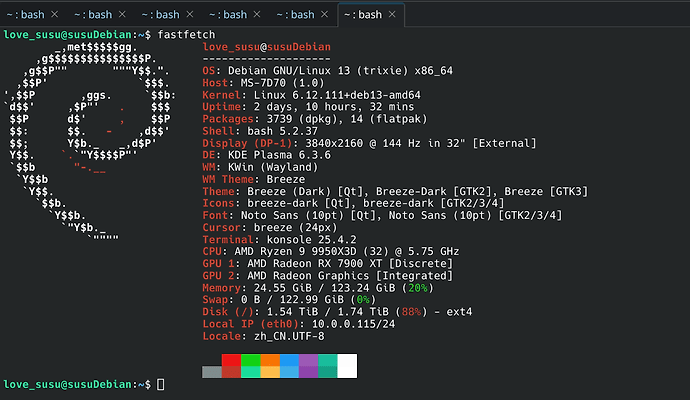Click the Local IP value '10.0.0.115/24'
The height and width of the screenshot is (400, 690).
tap(353, 324)
